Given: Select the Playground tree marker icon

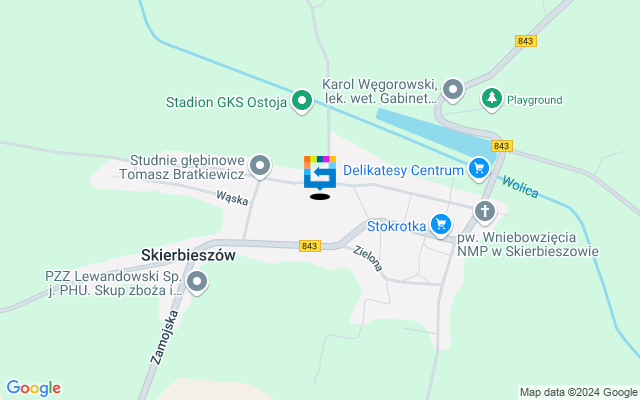Looking at the screenshot, I should pyautogui.click(x=491, y=98).
